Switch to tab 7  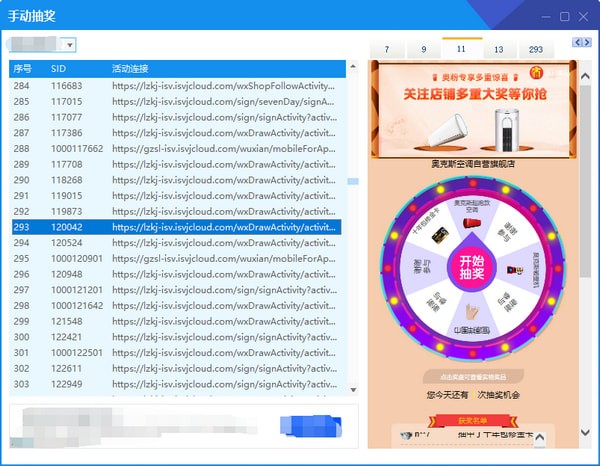tap(387, 49)
